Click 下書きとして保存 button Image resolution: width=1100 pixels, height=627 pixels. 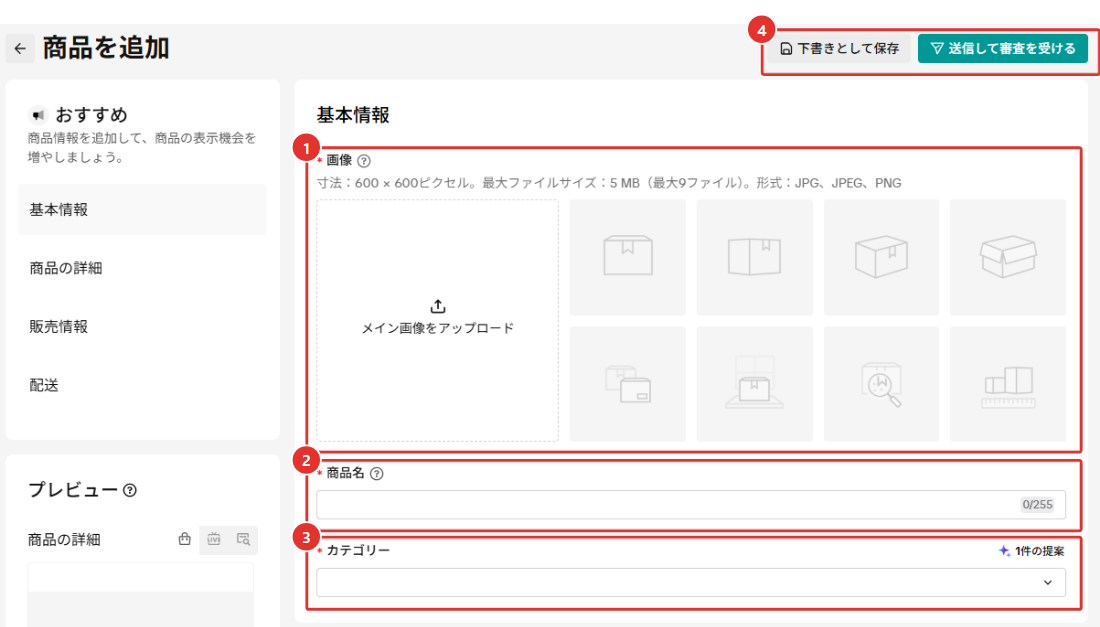tap(839, 48)
